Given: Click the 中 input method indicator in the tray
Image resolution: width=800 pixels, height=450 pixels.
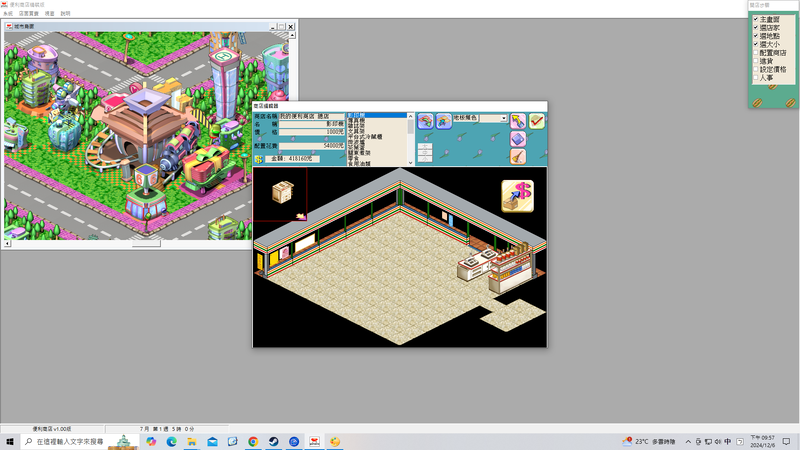Looking at the screenshot, I should tap(727, 442).
